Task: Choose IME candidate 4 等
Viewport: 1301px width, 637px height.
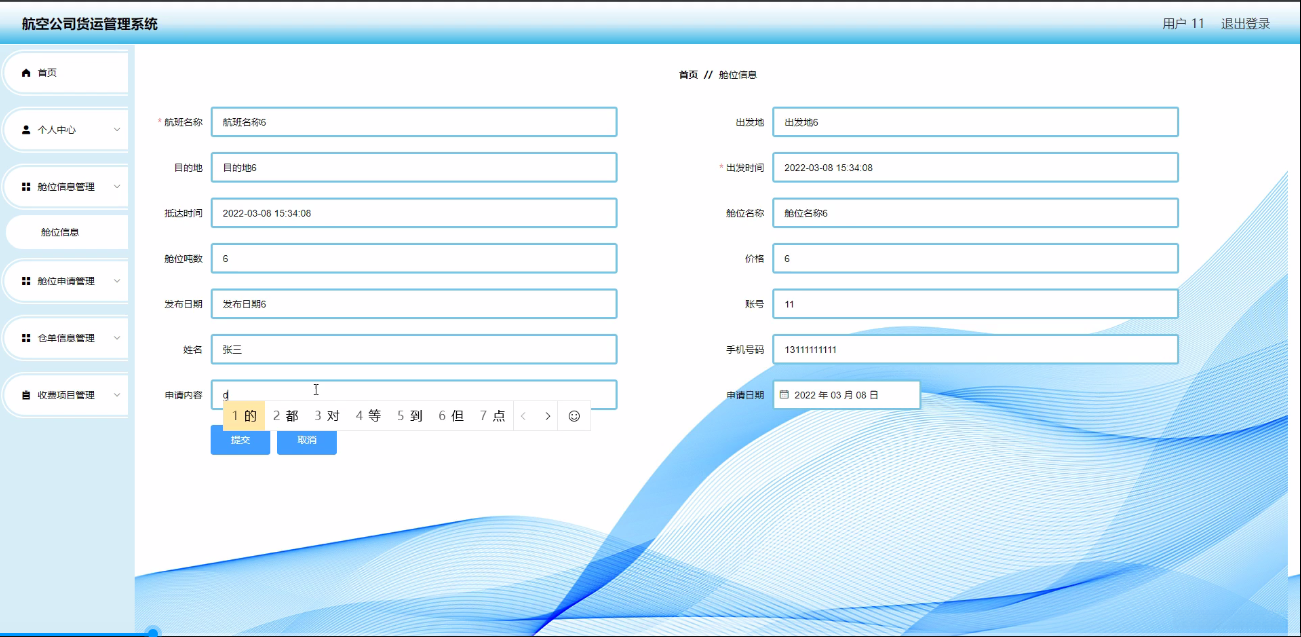Action: tap(368, 416)
